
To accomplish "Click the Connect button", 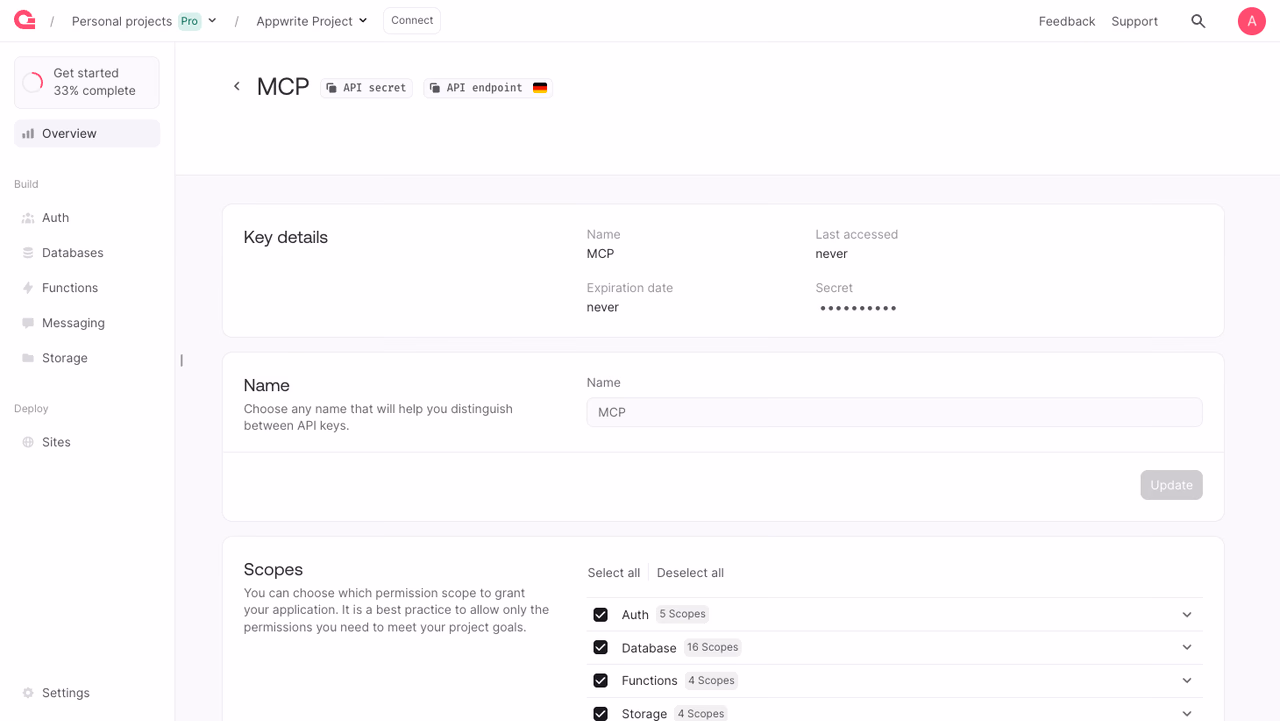I will tap(412, 21).
